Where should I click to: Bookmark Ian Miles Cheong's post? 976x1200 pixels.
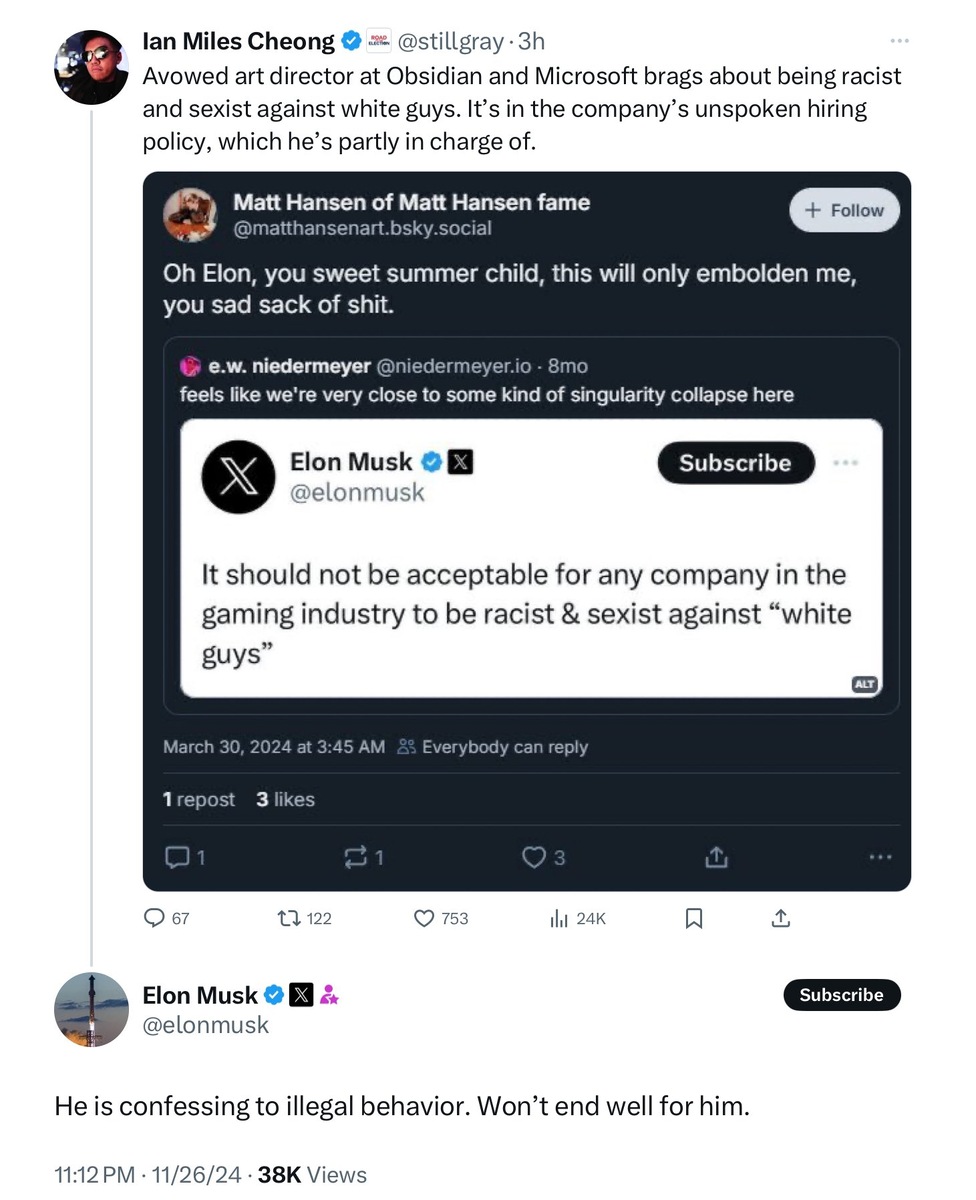(694, 918)
